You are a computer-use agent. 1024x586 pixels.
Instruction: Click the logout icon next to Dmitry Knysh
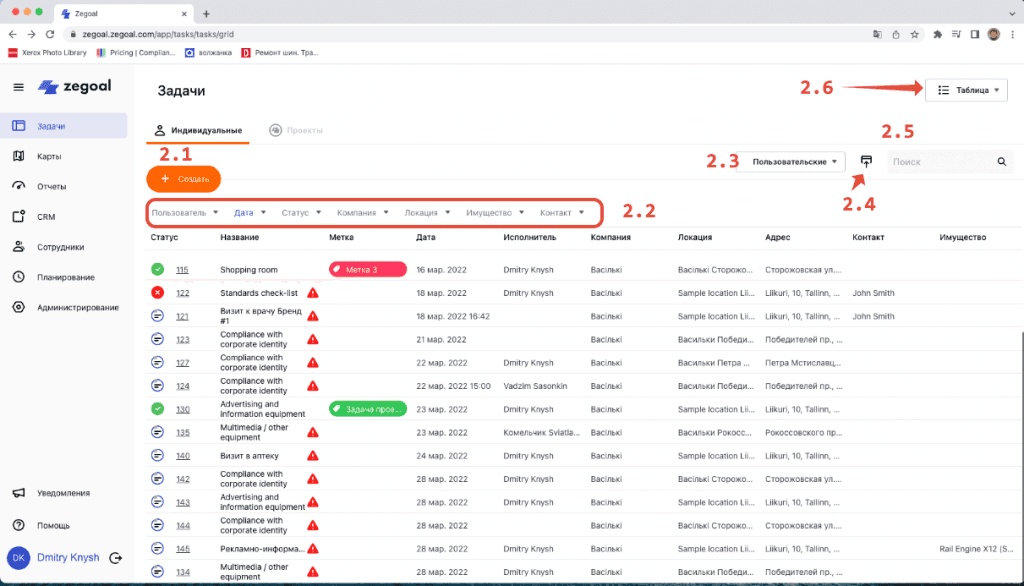pyautogui.click(x=116, y=558)
